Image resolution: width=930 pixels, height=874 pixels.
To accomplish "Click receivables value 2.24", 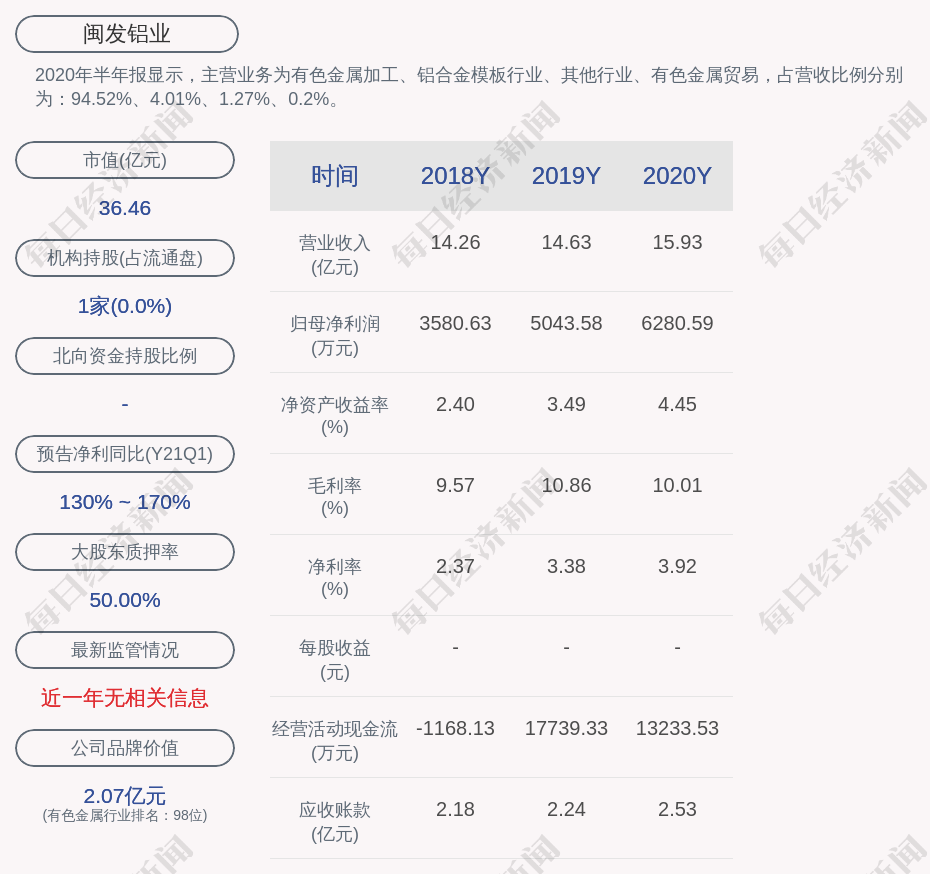I will (x=566, y=809).
